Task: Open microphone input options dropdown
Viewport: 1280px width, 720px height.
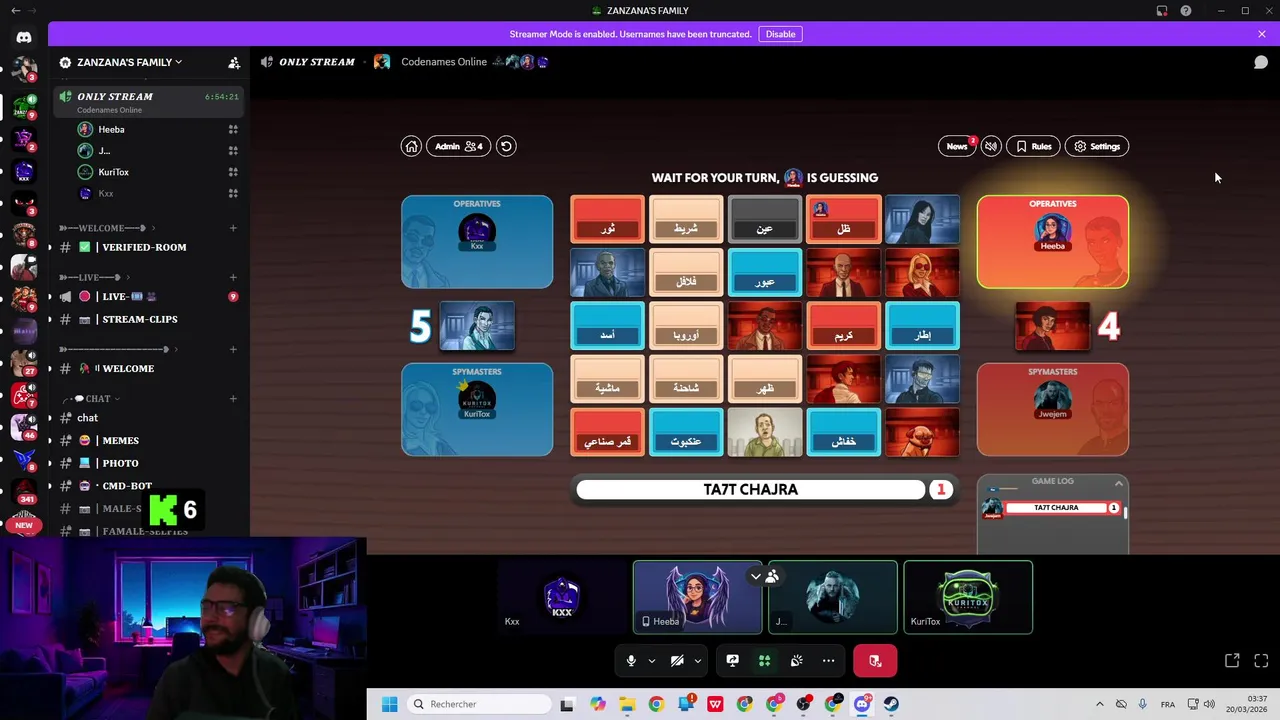Action: [x=651, y=660]
